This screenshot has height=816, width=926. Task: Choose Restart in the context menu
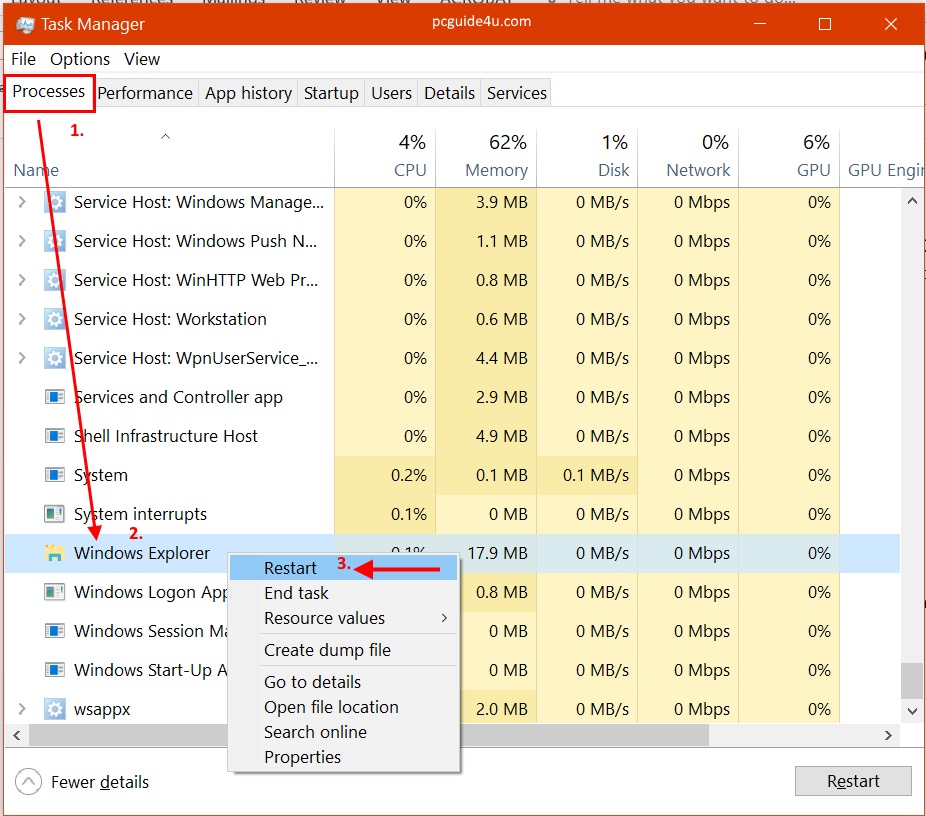coord(343,568)
